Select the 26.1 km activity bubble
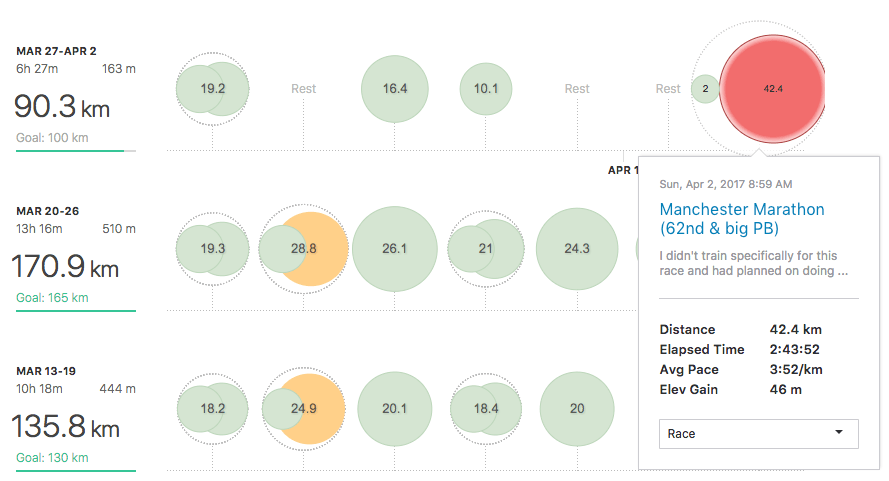889x481 pixels. [x=395, y=249]
